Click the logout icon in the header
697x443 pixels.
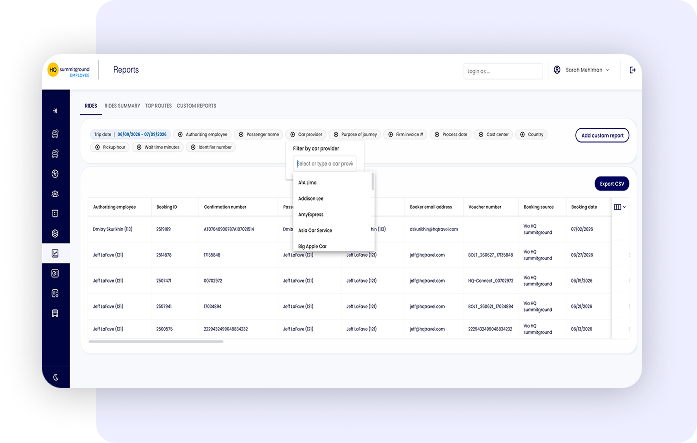coord(632,70)
